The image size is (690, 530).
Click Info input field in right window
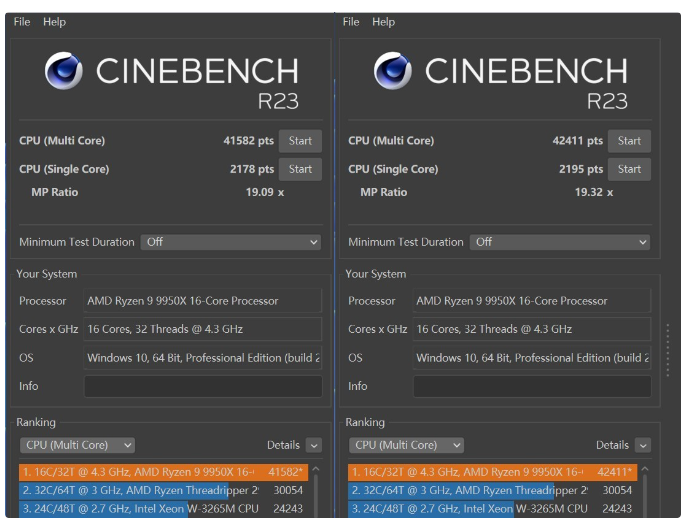click(532, 386)
